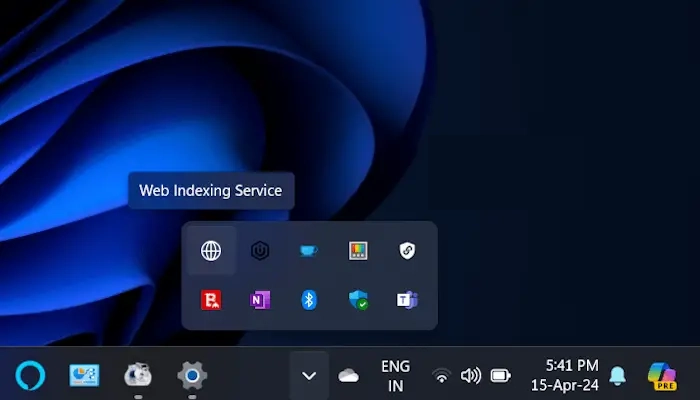Click the blue coffee cup tray icon
The image size is (700, 400).
pos(309,250)
